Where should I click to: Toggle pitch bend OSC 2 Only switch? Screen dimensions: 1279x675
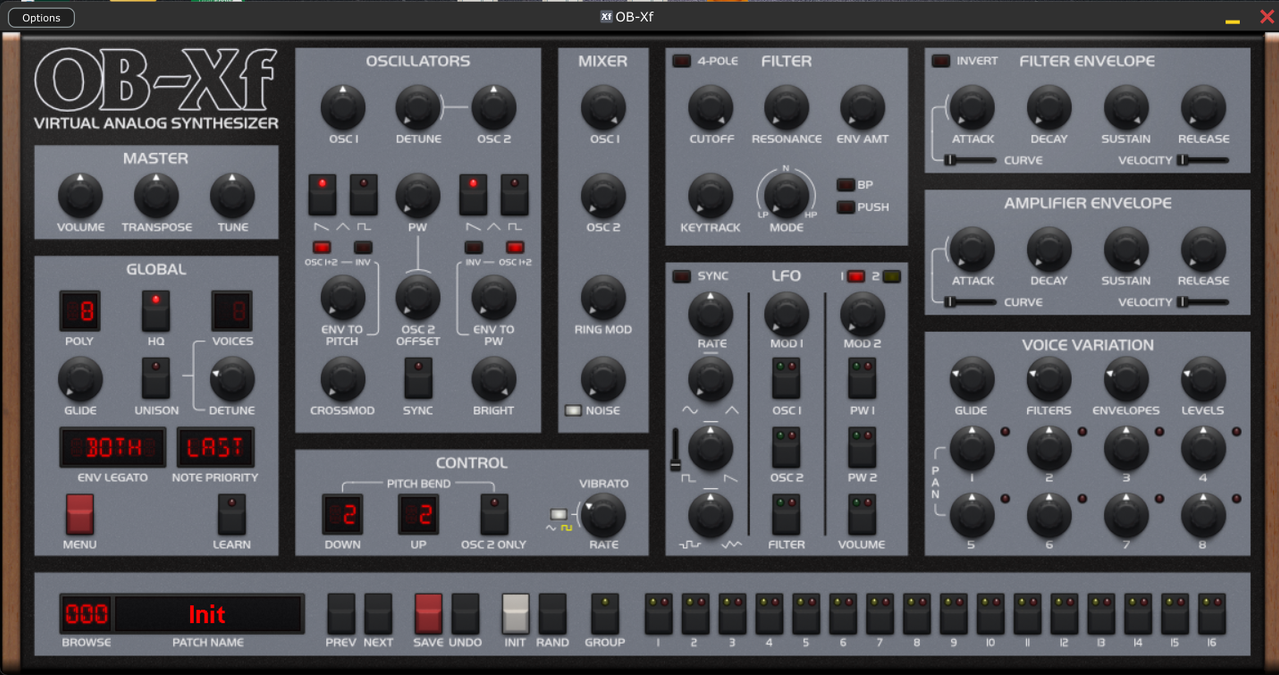494,514
